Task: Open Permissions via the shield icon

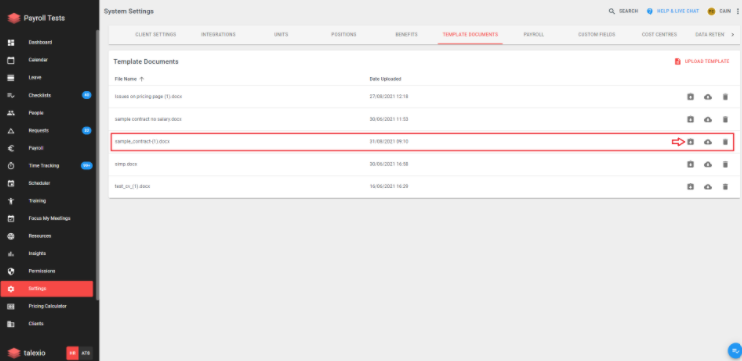Action: 11,271
